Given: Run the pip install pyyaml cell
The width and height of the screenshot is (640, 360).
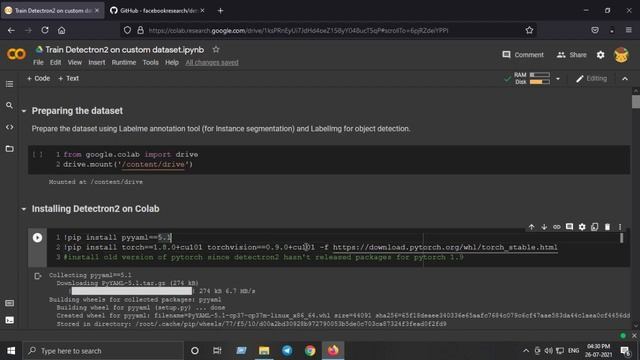Looking at the screenshot, I should (x=37, y=238).
